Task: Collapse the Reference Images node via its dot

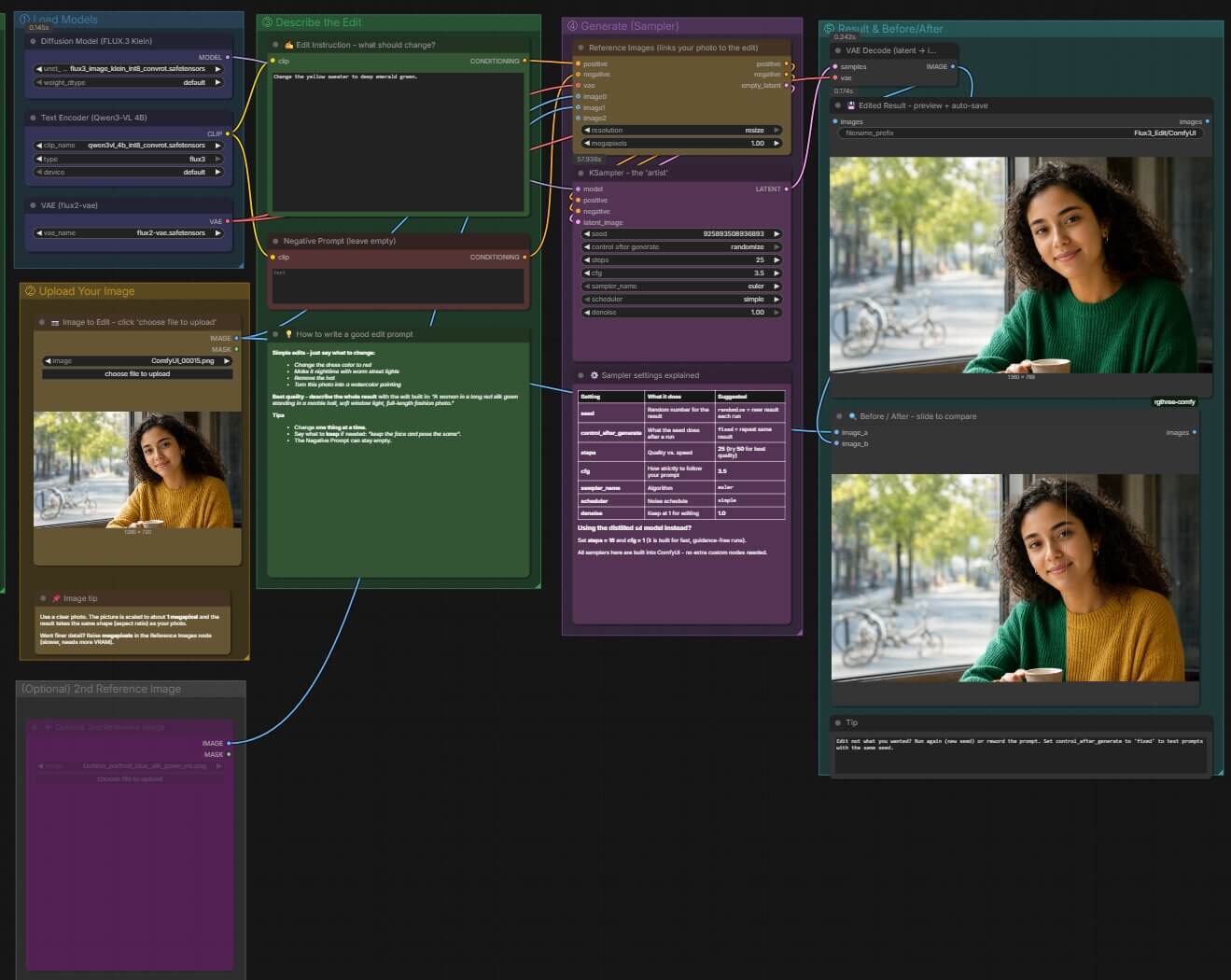Action: point(581,48)
